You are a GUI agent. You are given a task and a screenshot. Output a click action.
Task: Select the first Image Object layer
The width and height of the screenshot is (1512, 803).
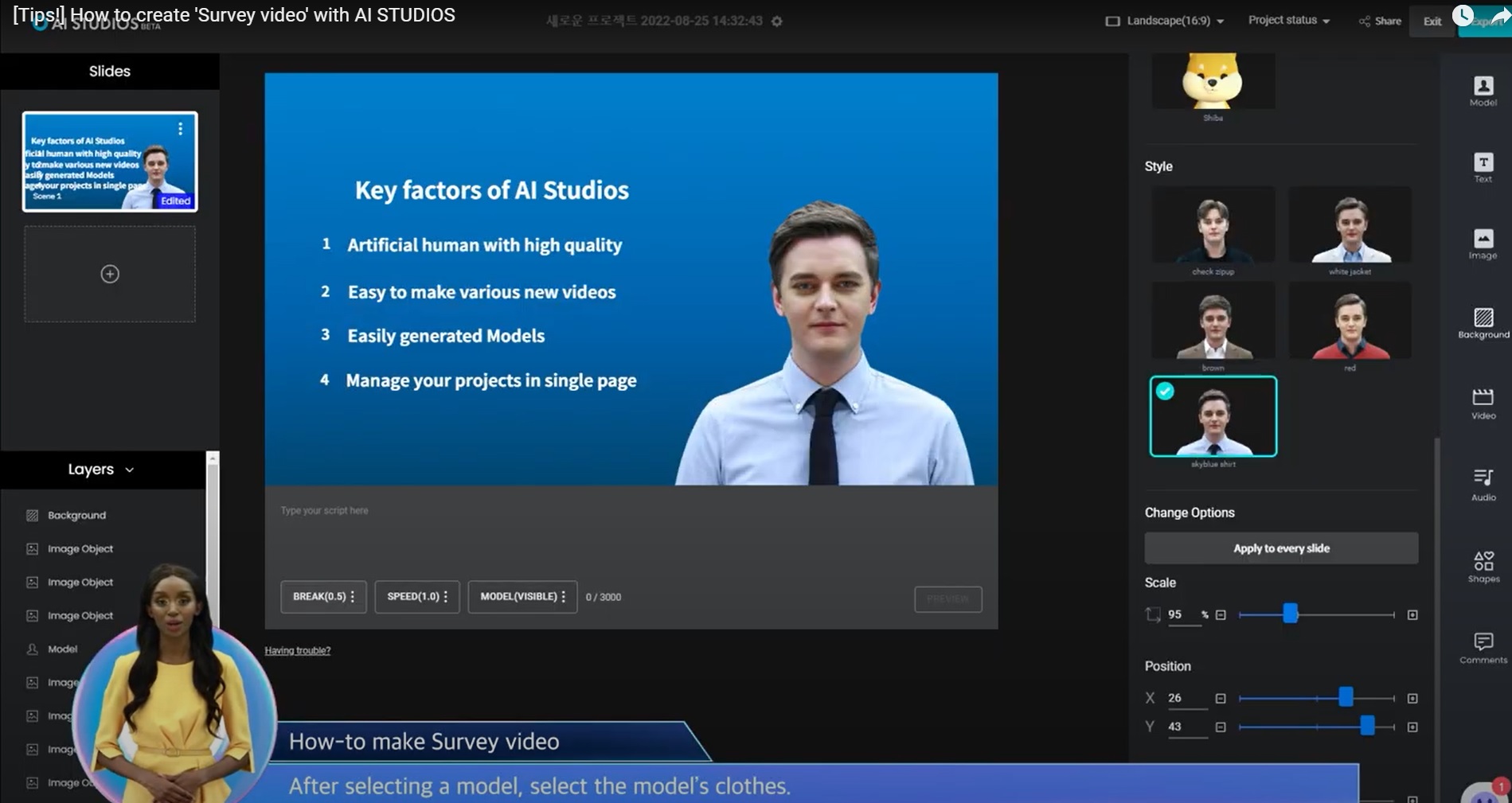(104, 548)
